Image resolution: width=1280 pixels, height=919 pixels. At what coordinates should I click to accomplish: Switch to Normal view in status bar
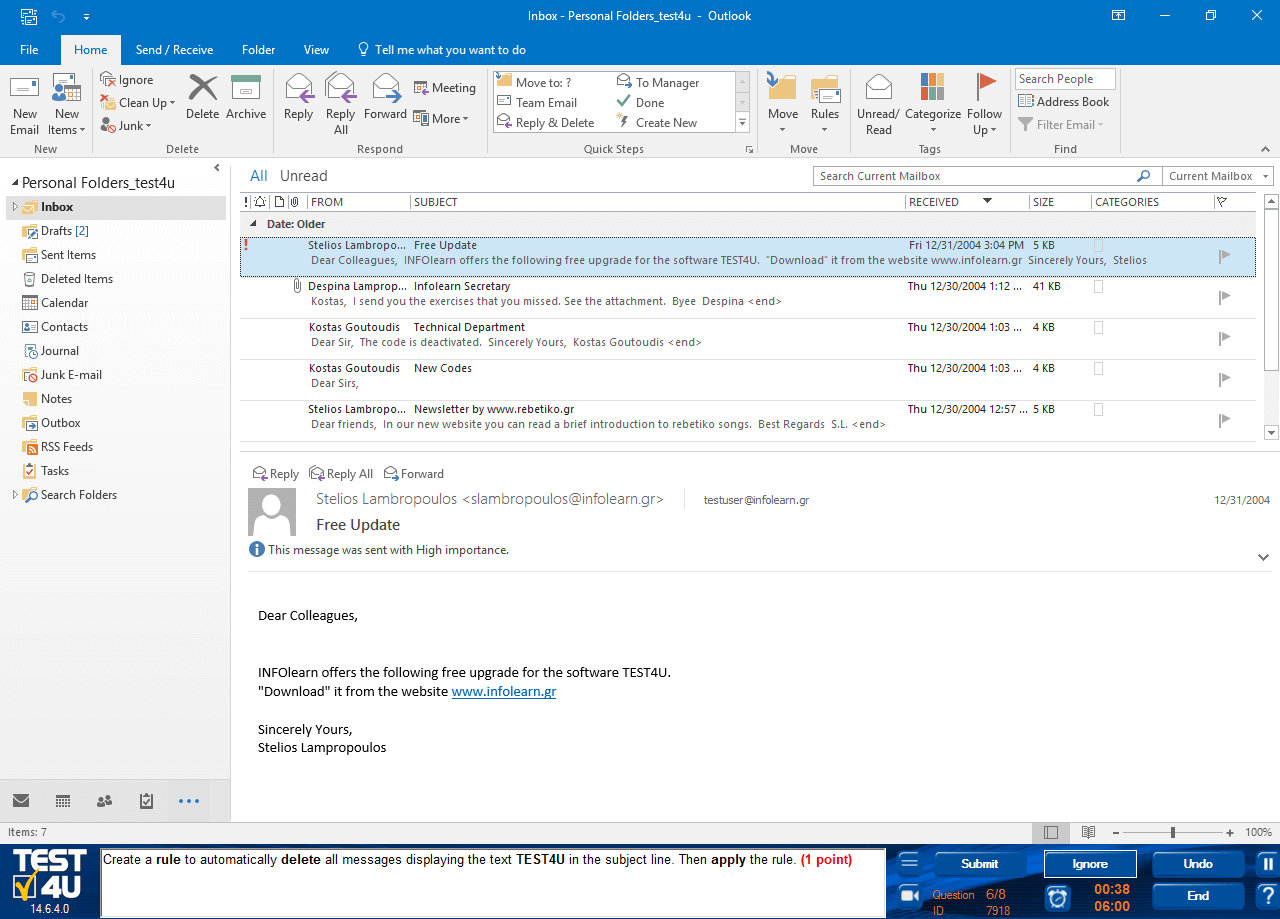pyautogui.click(x=1050, y=832)
